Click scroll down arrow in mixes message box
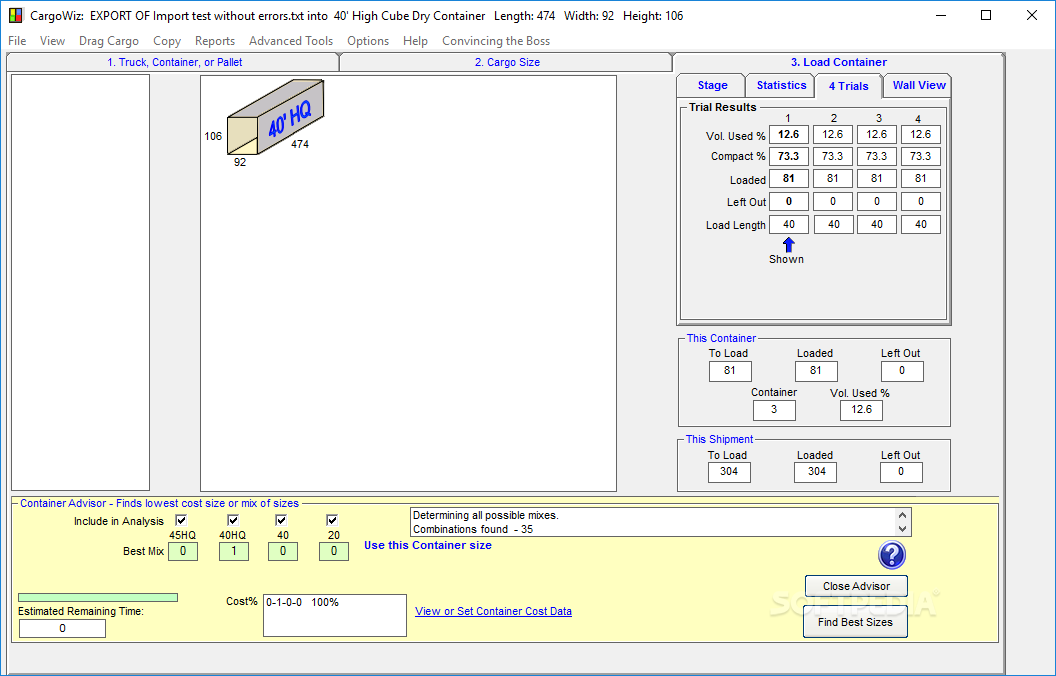 click(902, 529)
